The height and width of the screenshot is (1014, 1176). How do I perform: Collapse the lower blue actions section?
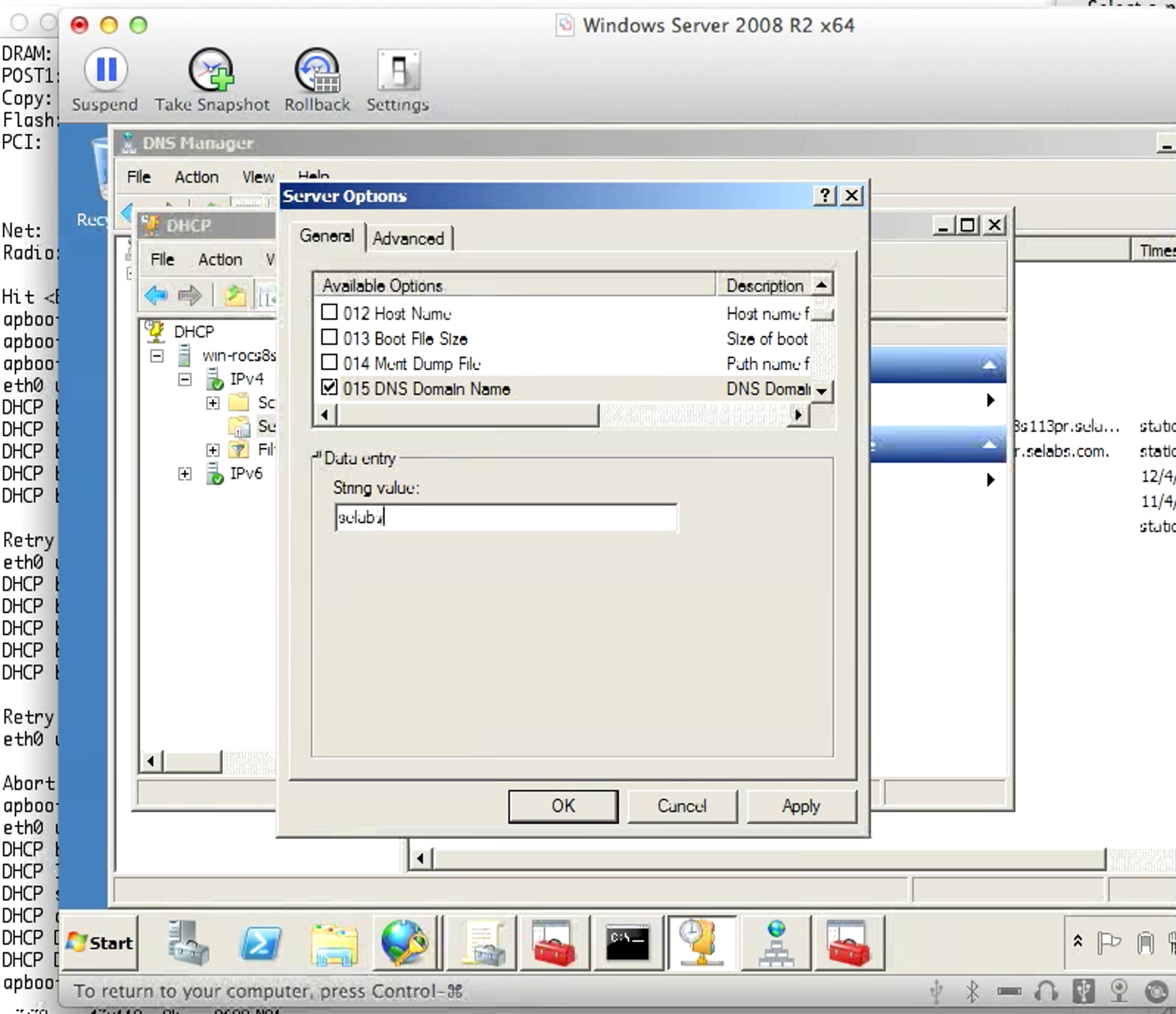pyautogui.click(x=989, y=444)
